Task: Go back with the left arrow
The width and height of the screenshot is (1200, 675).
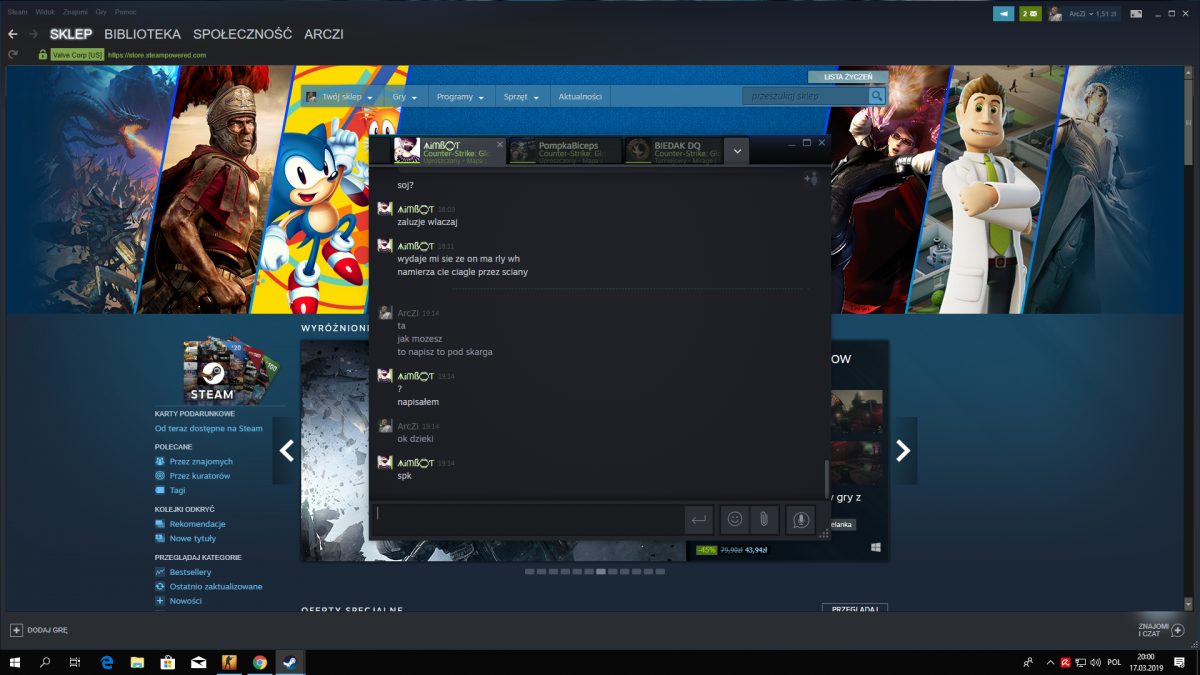Action: point(13,34)
